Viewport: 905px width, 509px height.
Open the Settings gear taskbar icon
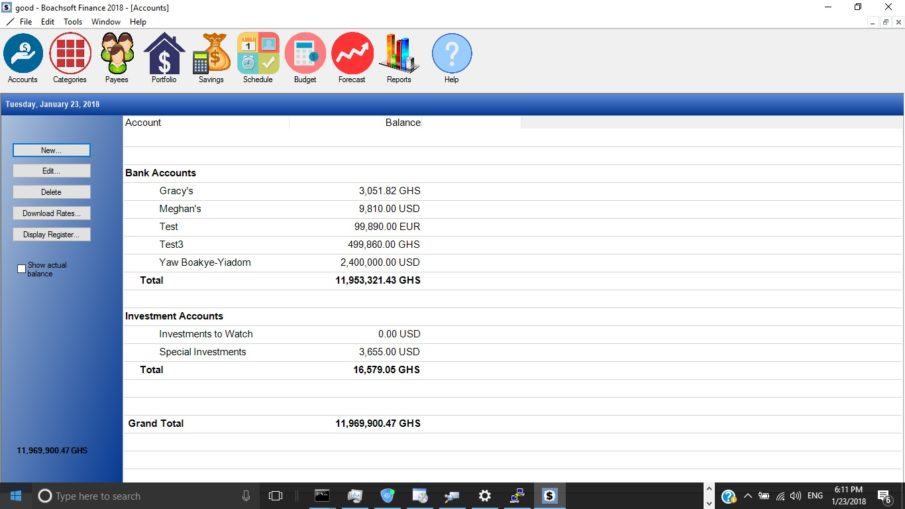(485, 496)
